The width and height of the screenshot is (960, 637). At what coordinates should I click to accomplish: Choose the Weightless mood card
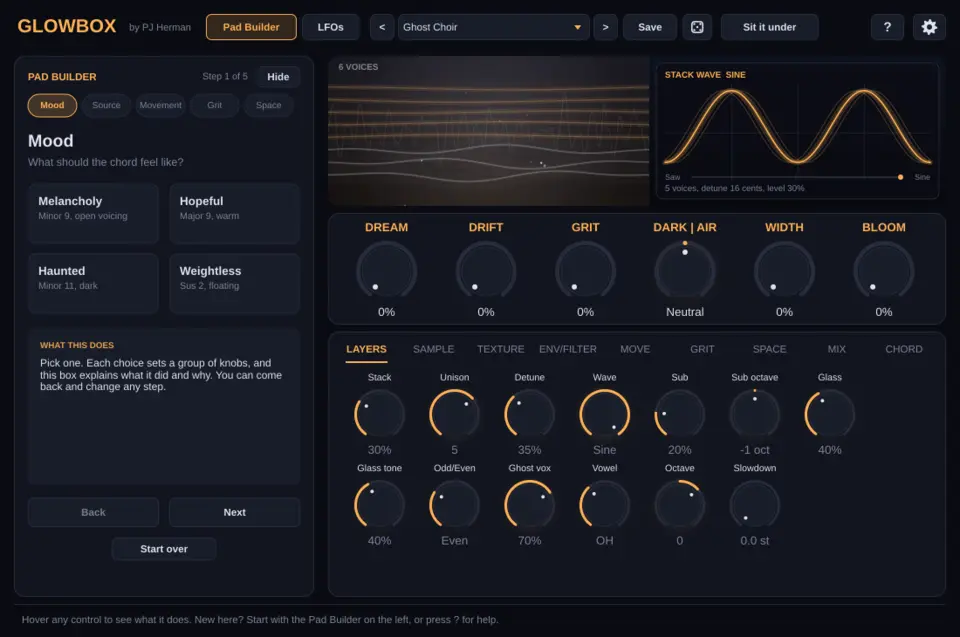click(234, 283)
